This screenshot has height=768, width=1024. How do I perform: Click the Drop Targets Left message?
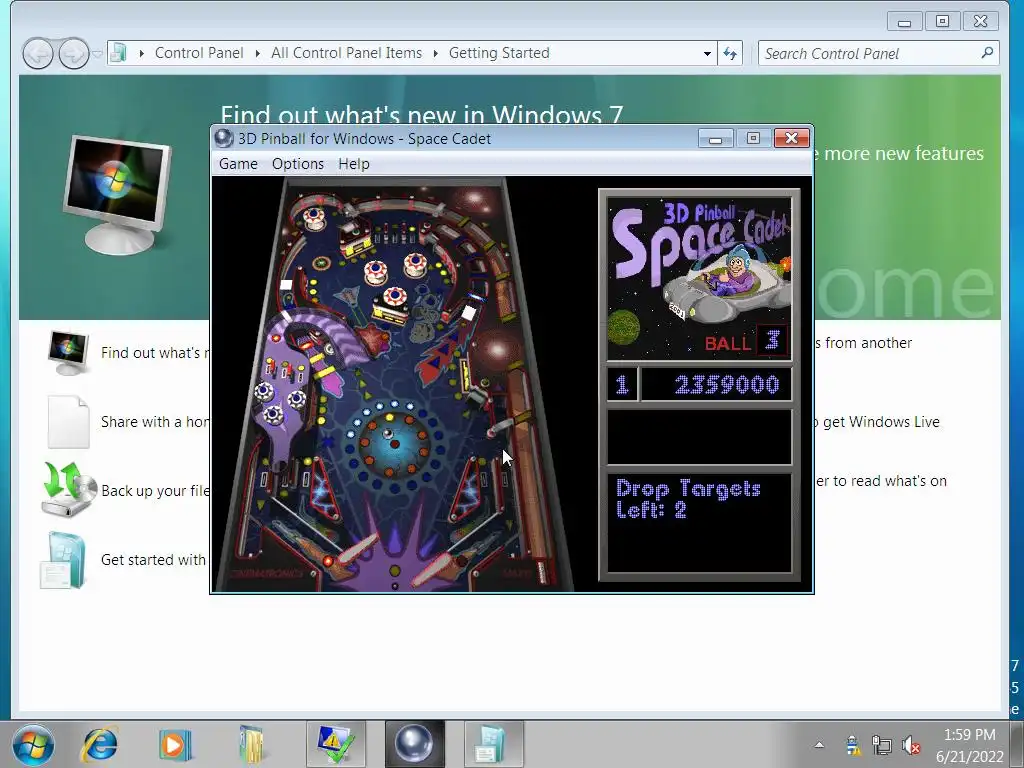[688, 499]
